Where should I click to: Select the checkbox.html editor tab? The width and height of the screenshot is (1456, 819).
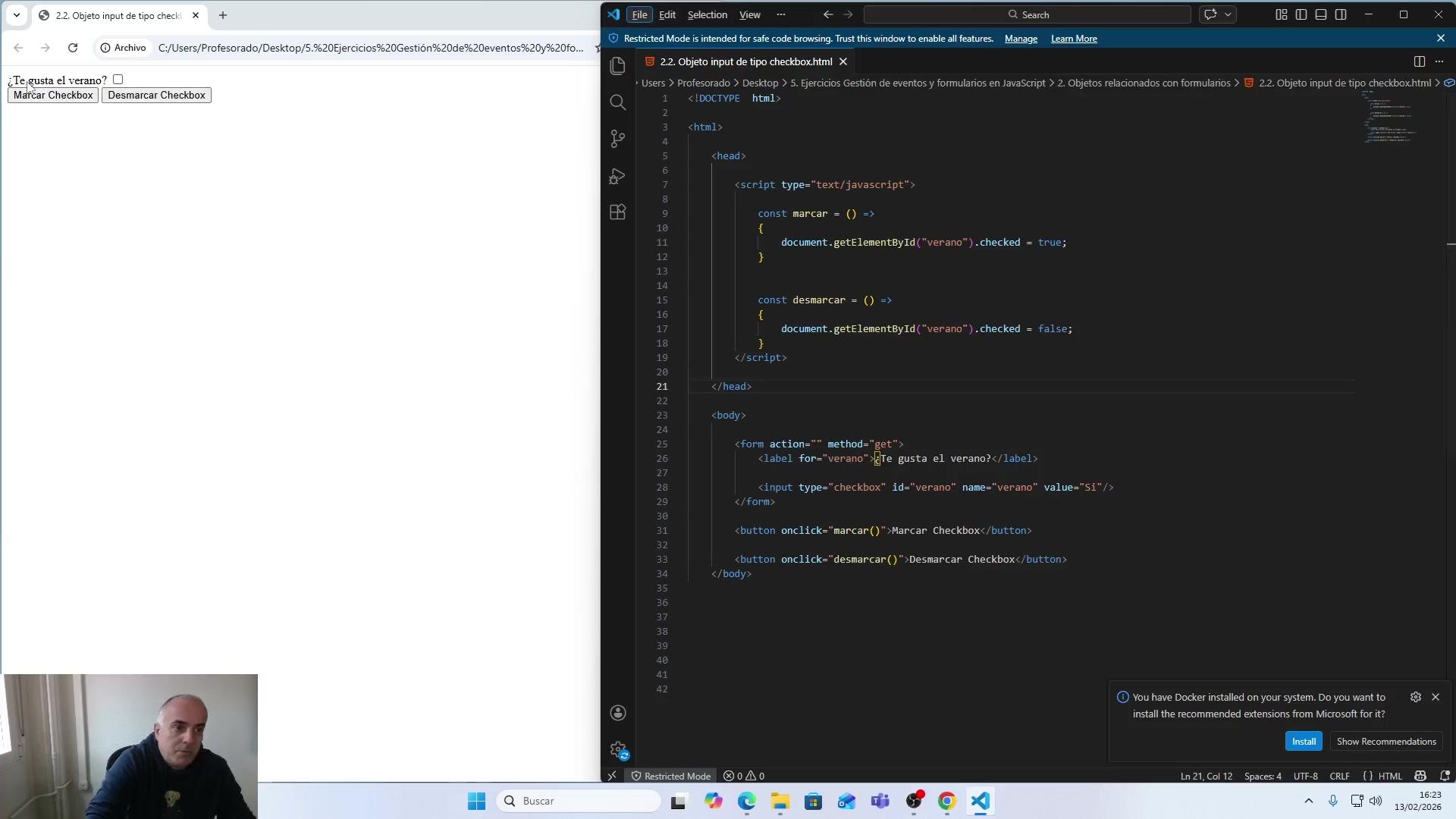[x=746, y=61]
